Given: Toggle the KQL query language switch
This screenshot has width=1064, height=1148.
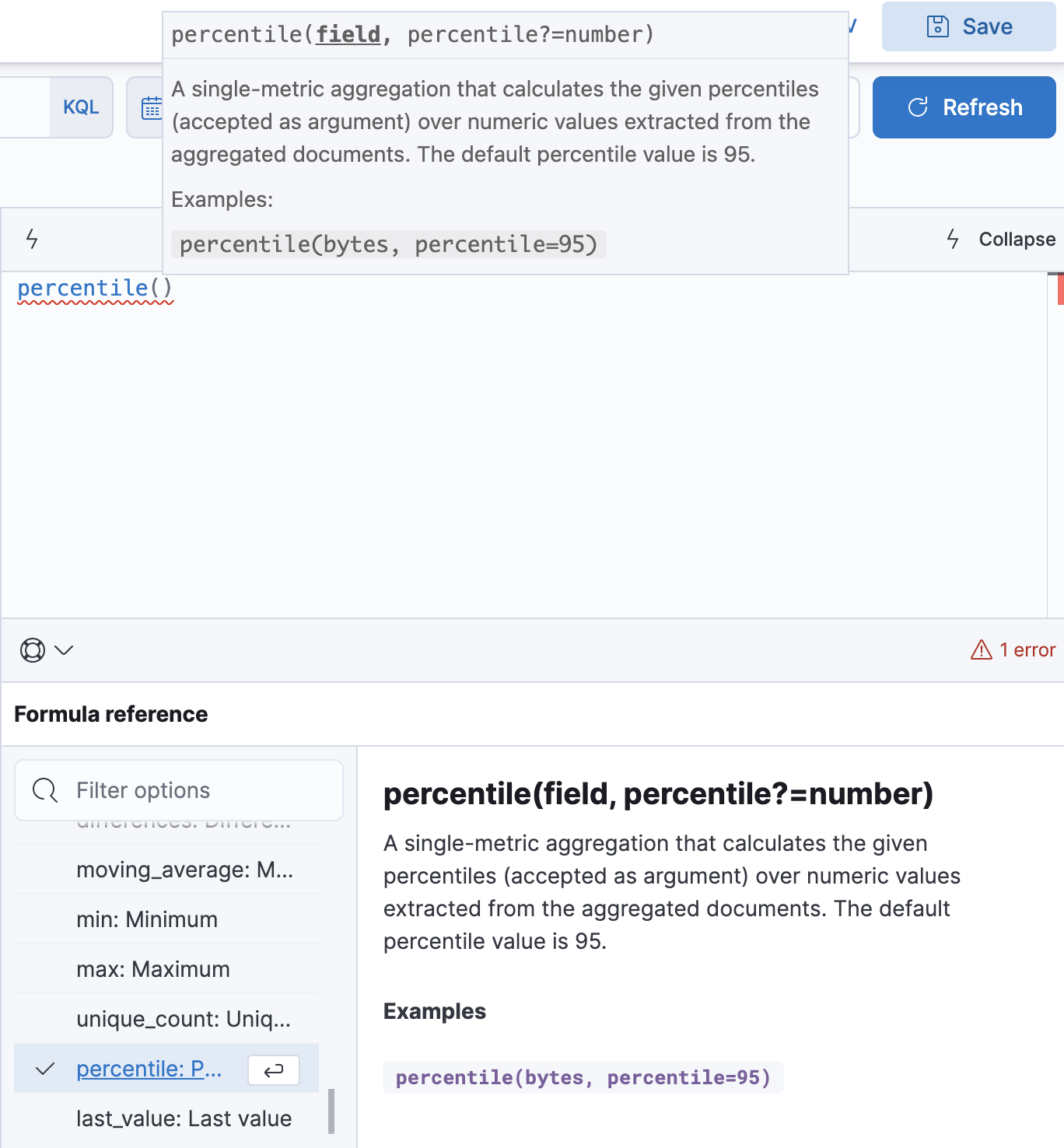Looking at the screenshot, I should 81,107.
